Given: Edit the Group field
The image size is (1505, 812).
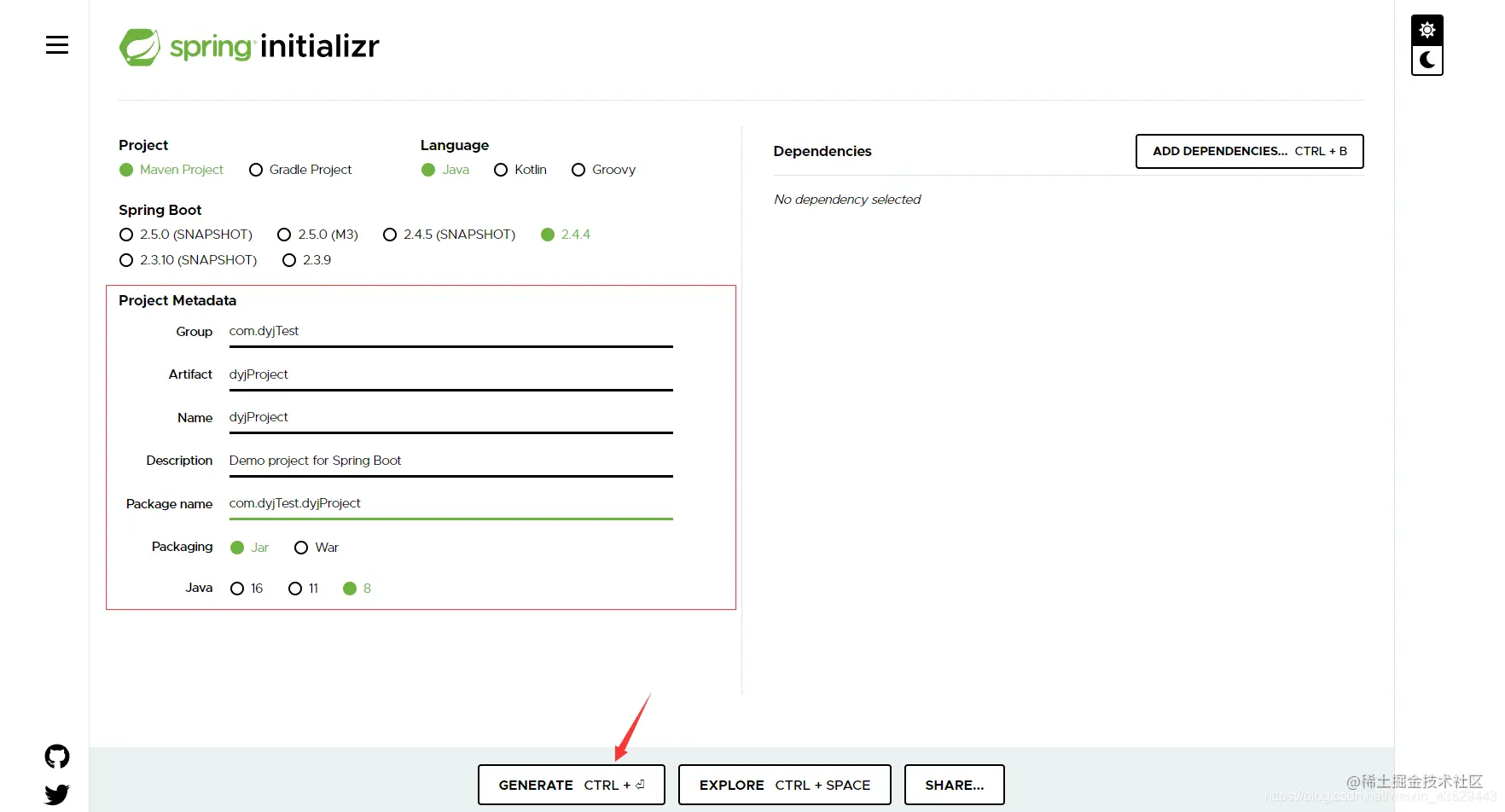Looking at the screenshot, I should click(451, 332).
